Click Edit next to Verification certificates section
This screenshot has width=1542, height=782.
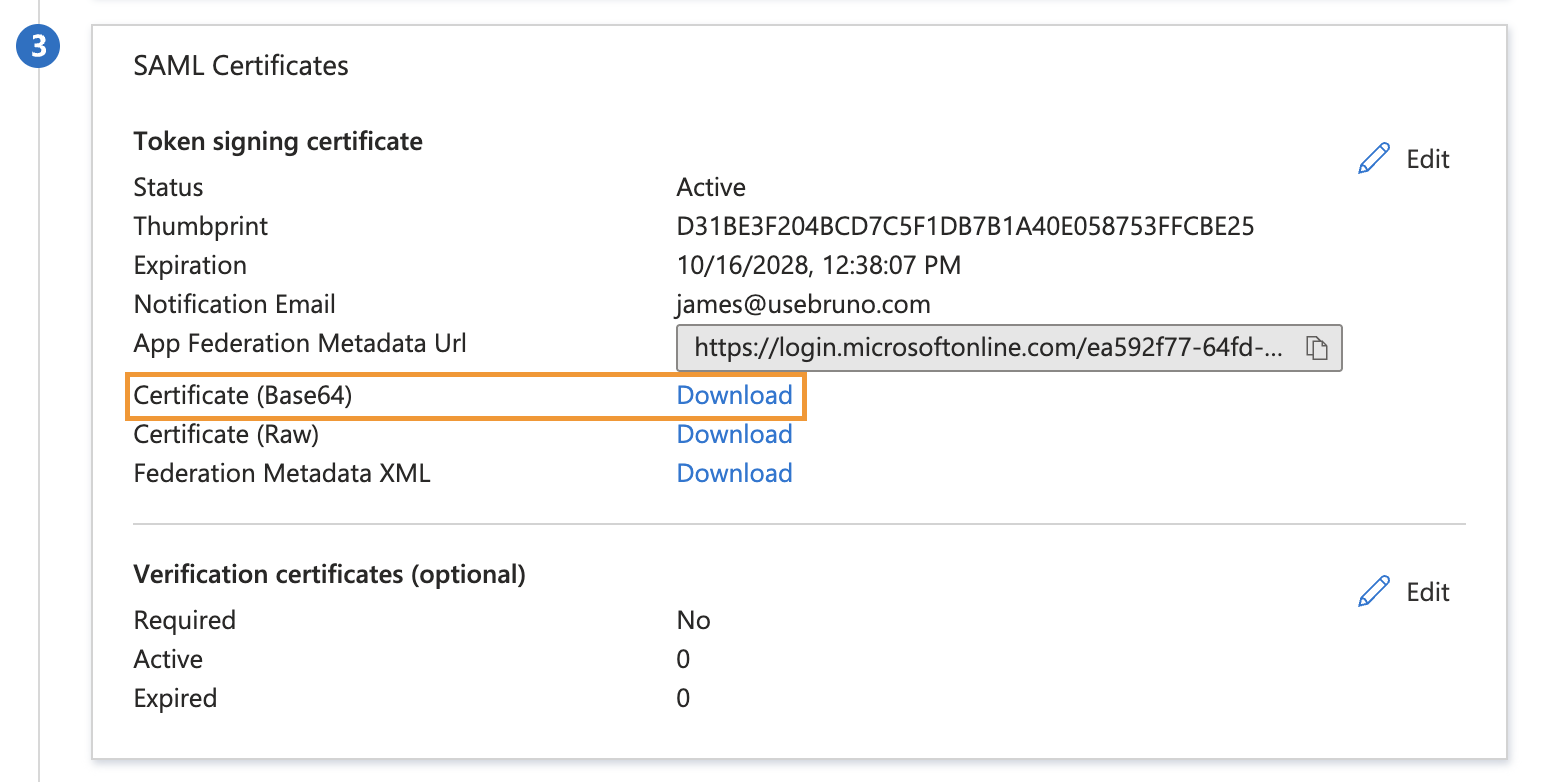coord(1427,592)
